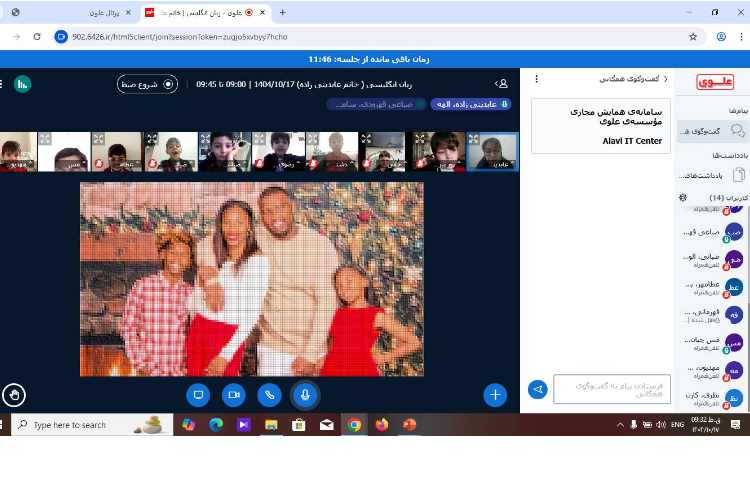Open Microsoft Edge from the taskbar

pos(216,425)
